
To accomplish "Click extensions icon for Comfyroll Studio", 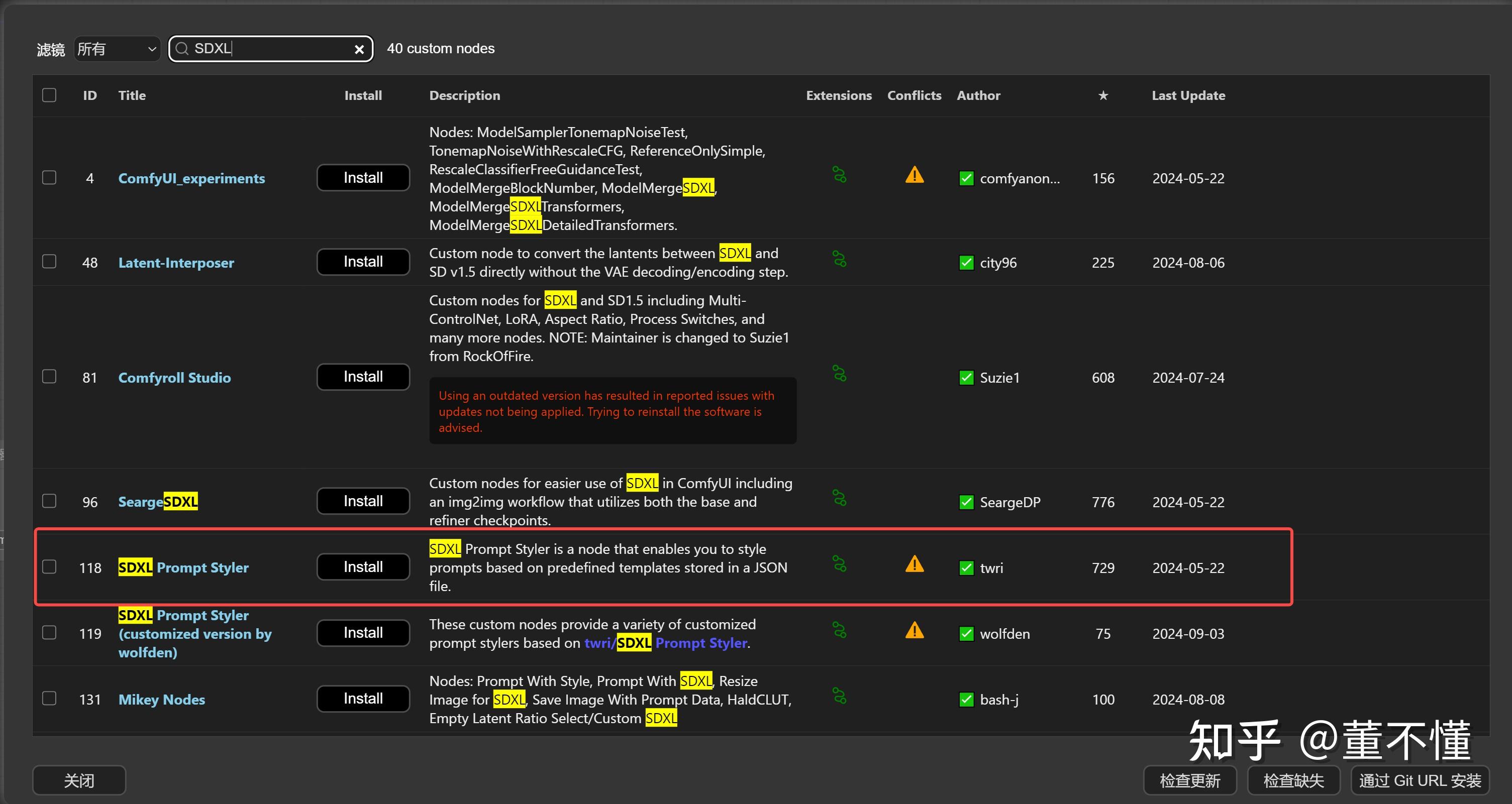I will point(839,374).
